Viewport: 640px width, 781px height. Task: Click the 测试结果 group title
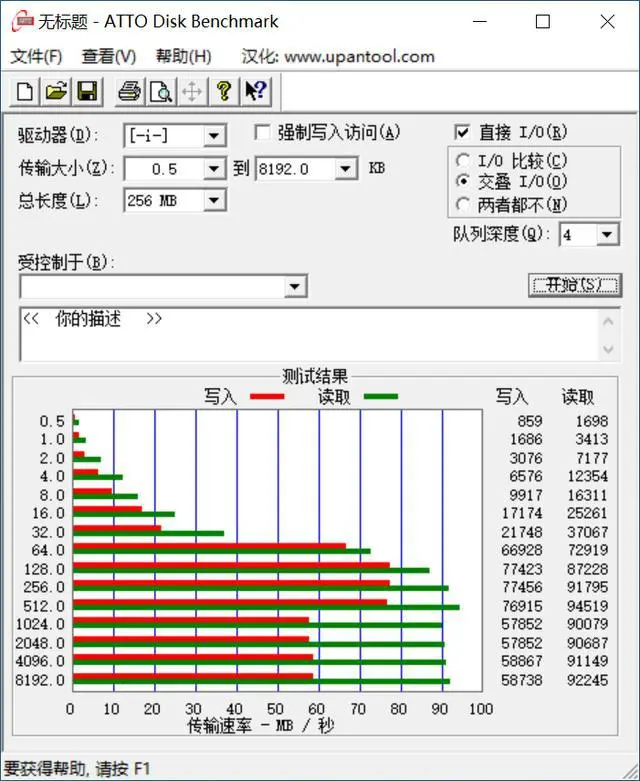click(315, 376)
